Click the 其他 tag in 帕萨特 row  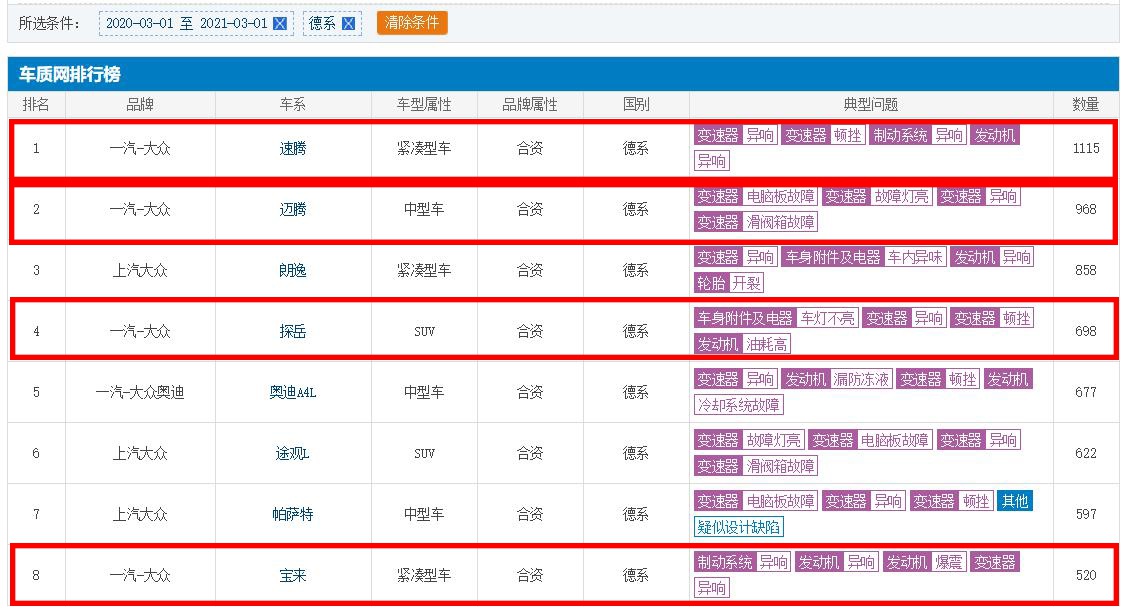coord(1014,502)
